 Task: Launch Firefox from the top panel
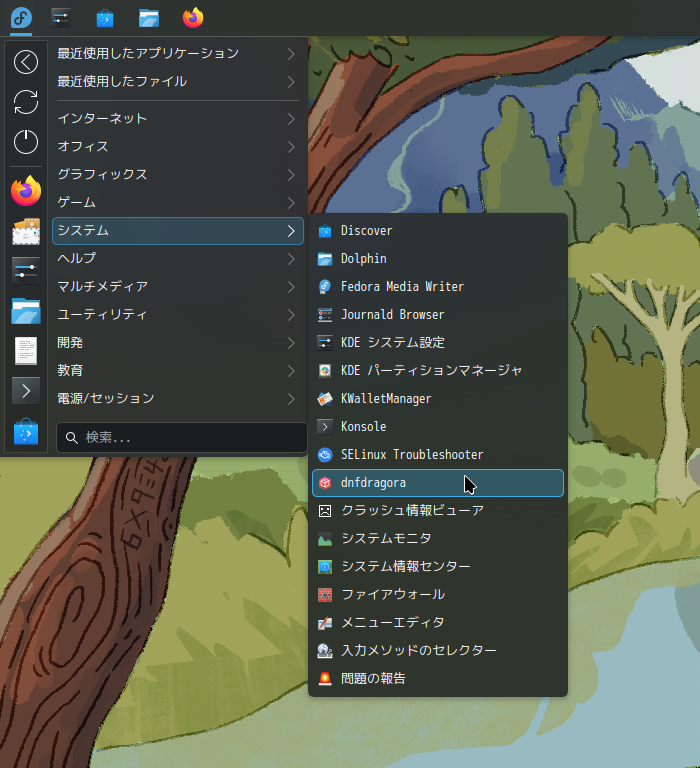(x=193, y=18)
